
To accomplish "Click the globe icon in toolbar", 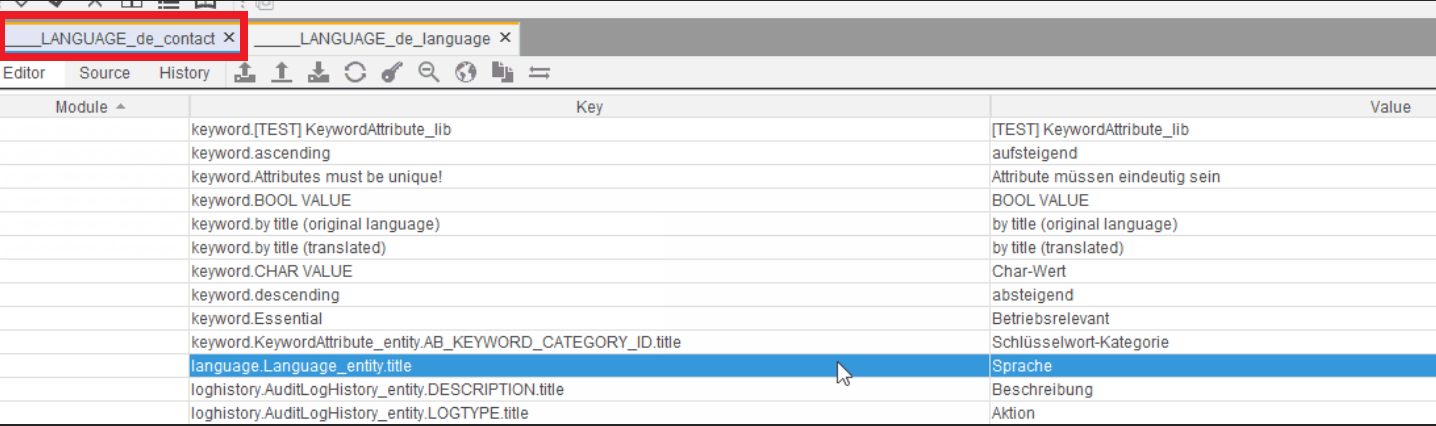I will 465,73.
